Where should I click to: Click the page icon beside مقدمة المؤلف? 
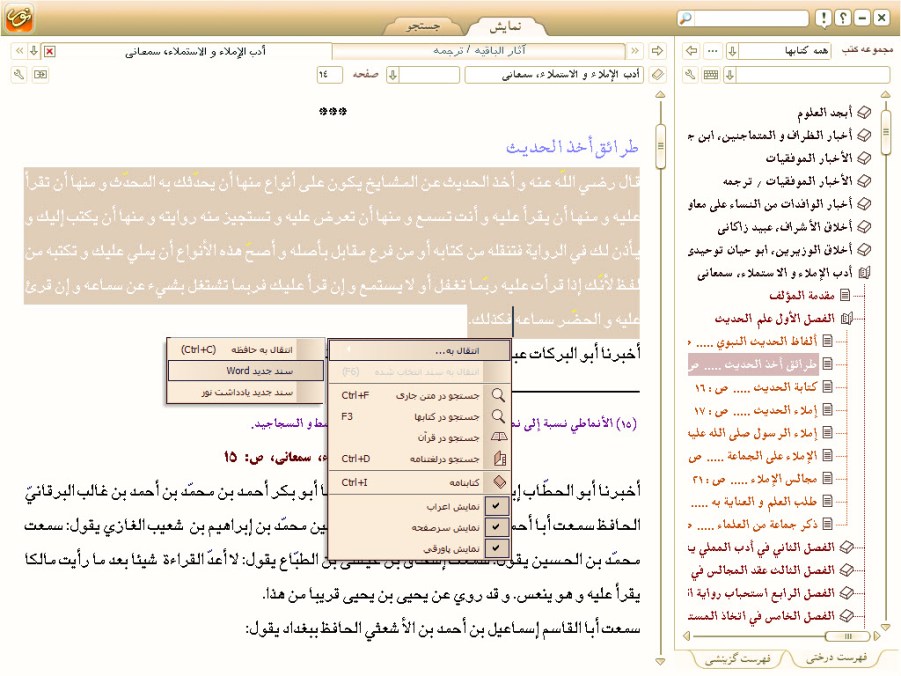(x=845, y=295)
